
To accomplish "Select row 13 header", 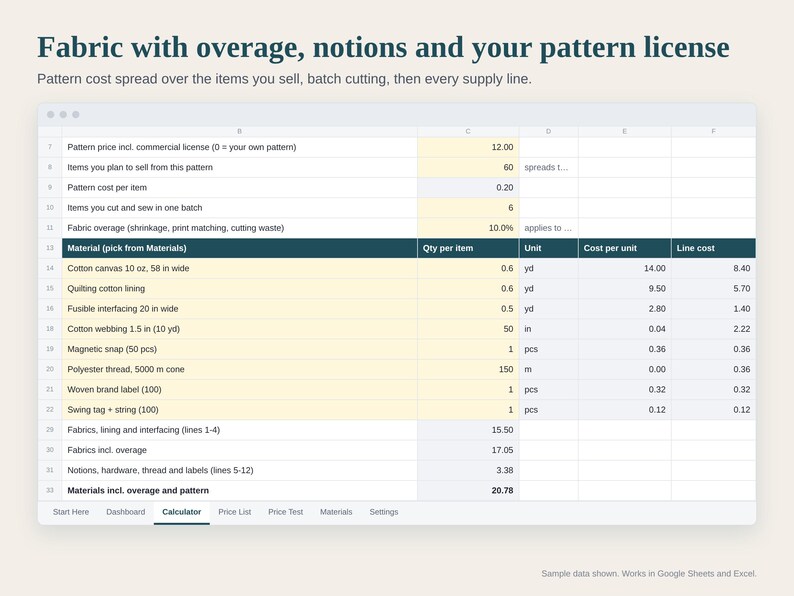I will click(x=50, y=248).
